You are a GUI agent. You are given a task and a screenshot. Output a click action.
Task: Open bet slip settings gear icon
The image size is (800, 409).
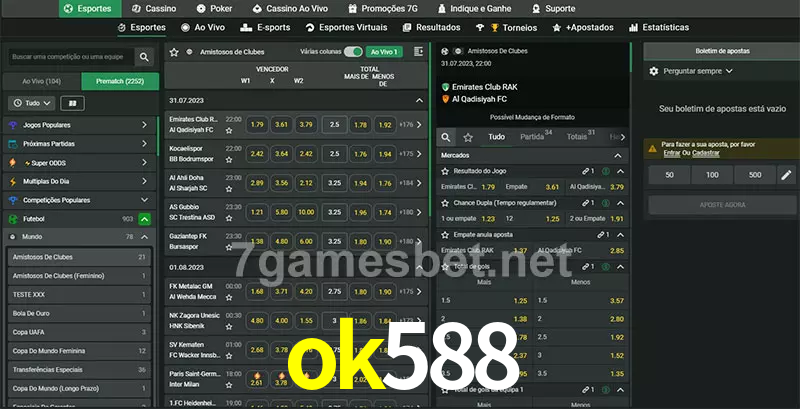pyautogui.click(x=654, y=71)
